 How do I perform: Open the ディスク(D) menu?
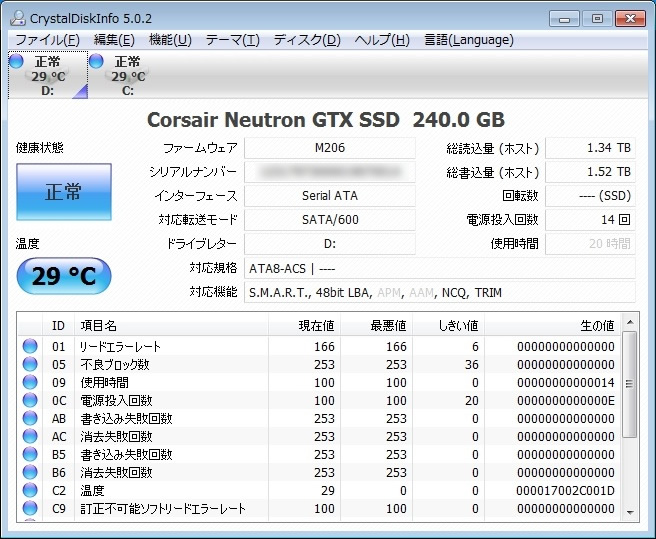(x=307, y=40)
